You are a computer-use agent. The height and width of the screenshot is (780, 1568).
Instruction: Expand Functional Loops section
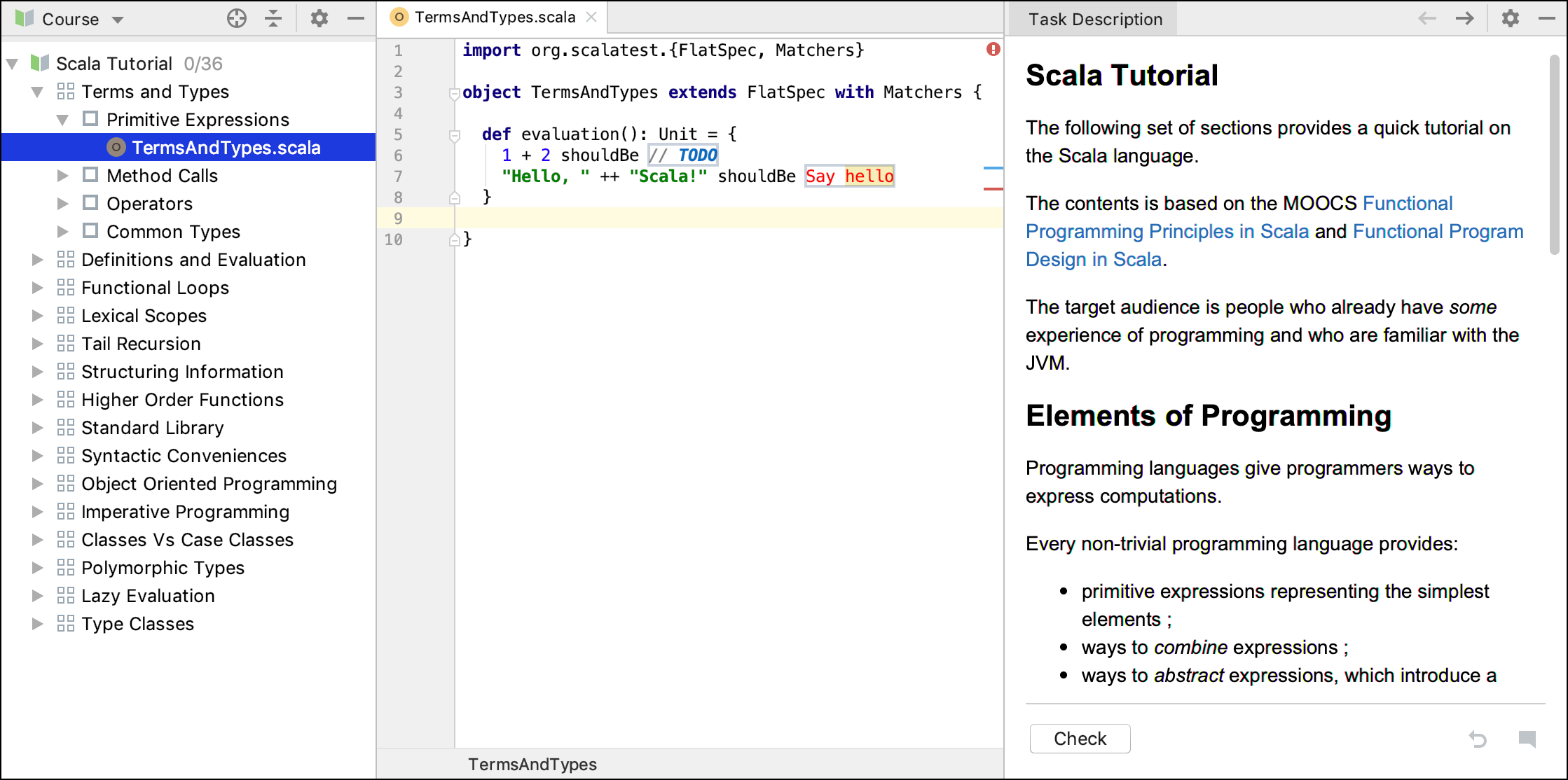38,288
